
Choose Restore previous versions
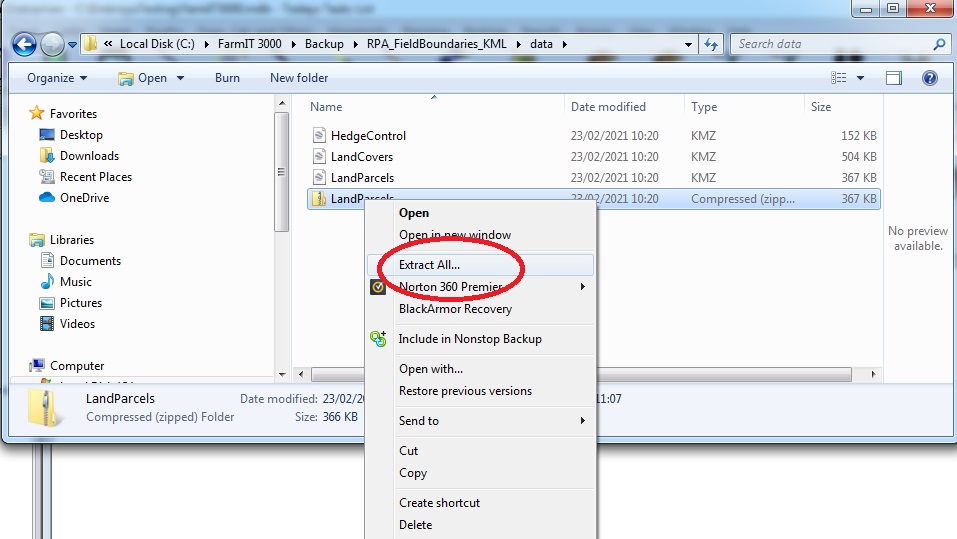pyautogui.click(x=465, y=391)
